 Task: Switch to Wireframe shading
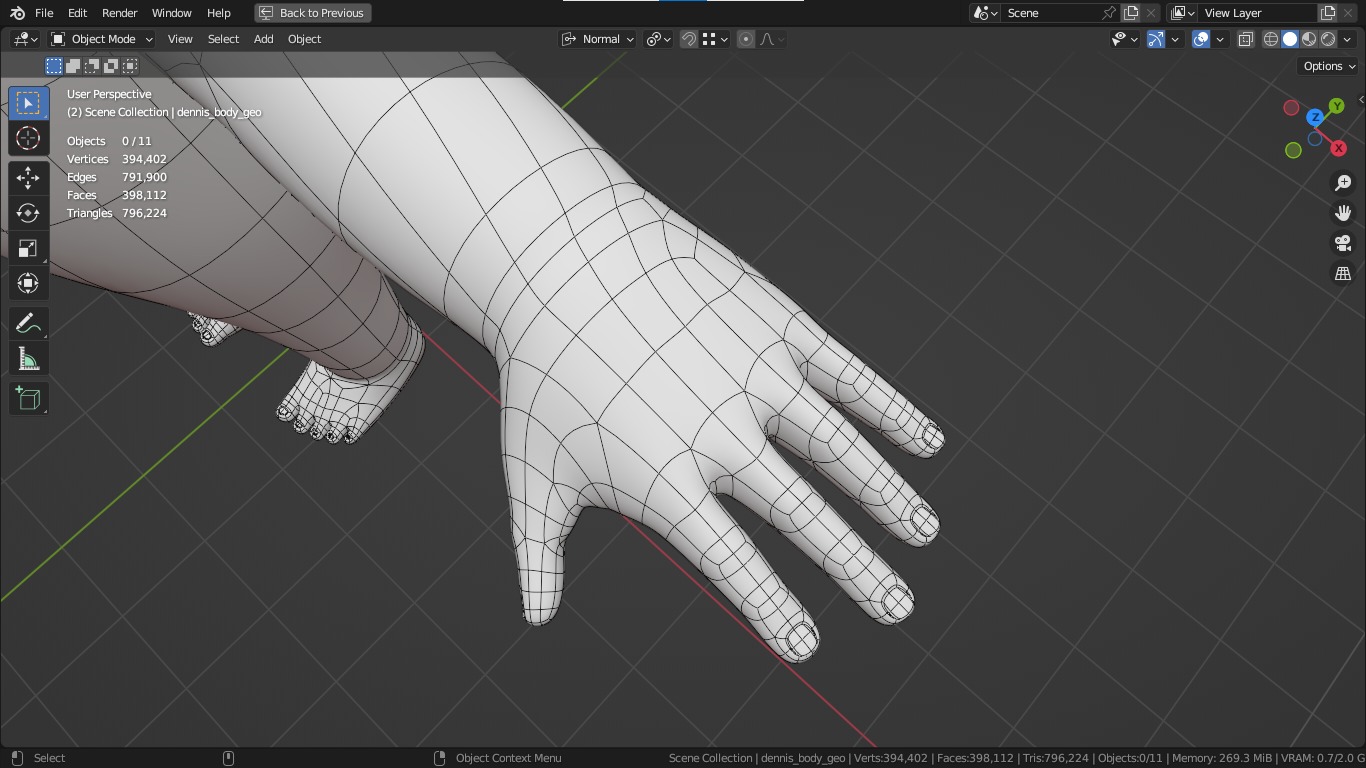pyautogui.click(x=1271, y=39)
